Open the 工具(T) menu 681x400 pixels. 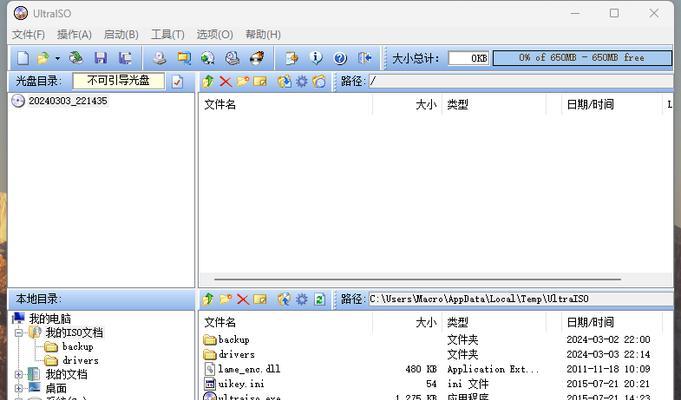click(x=168, y=34)
